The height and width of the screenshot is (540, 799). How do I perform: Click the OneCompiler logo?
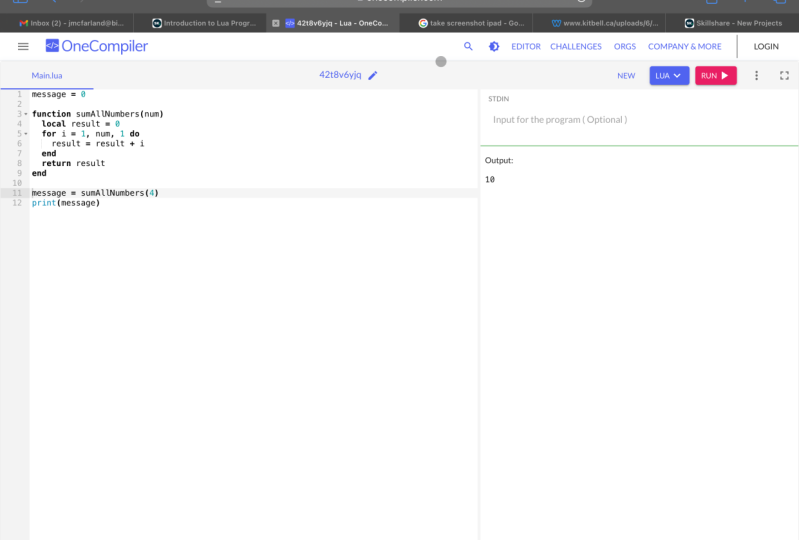pyautogui.click(x=97, y=46)
